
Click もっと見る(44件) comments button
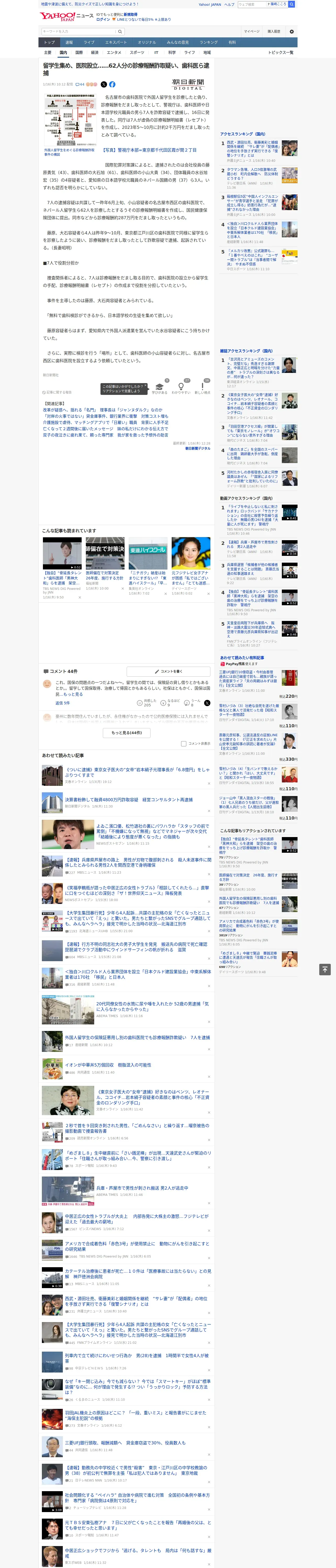coord(126,732)
